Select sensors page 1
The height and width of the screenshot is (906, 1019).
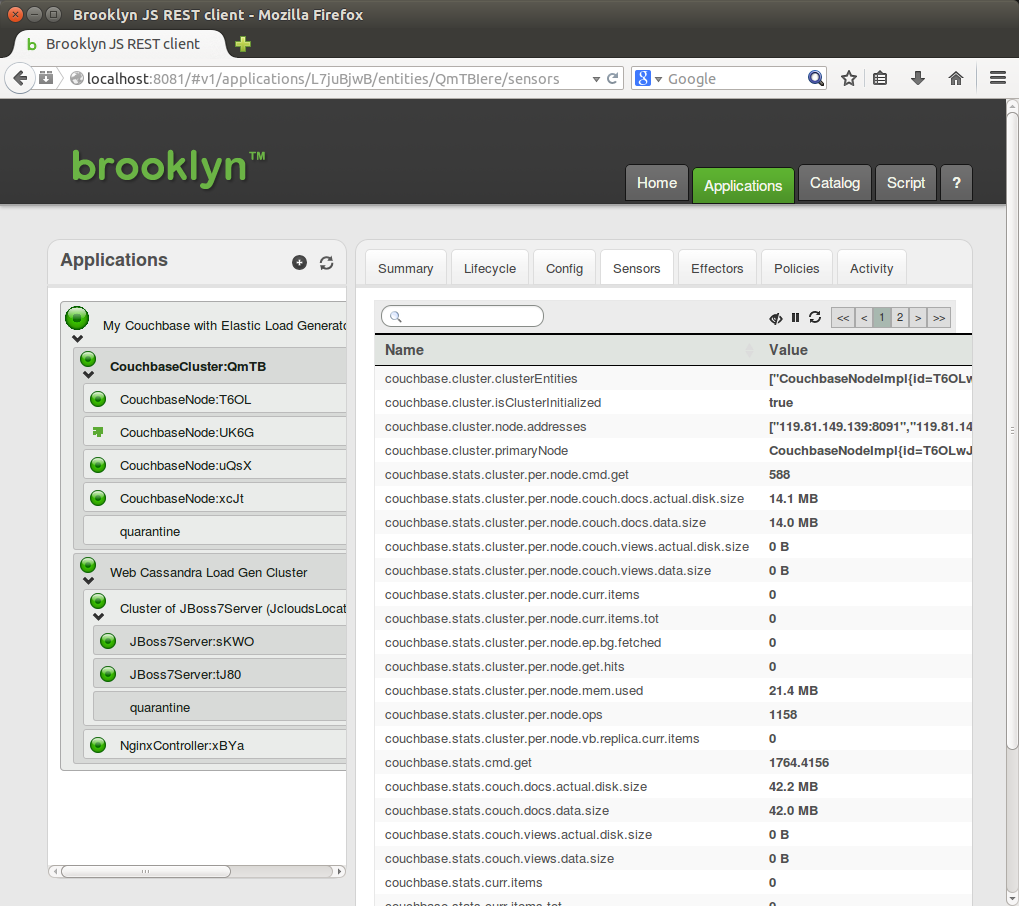tap(882, 317)
